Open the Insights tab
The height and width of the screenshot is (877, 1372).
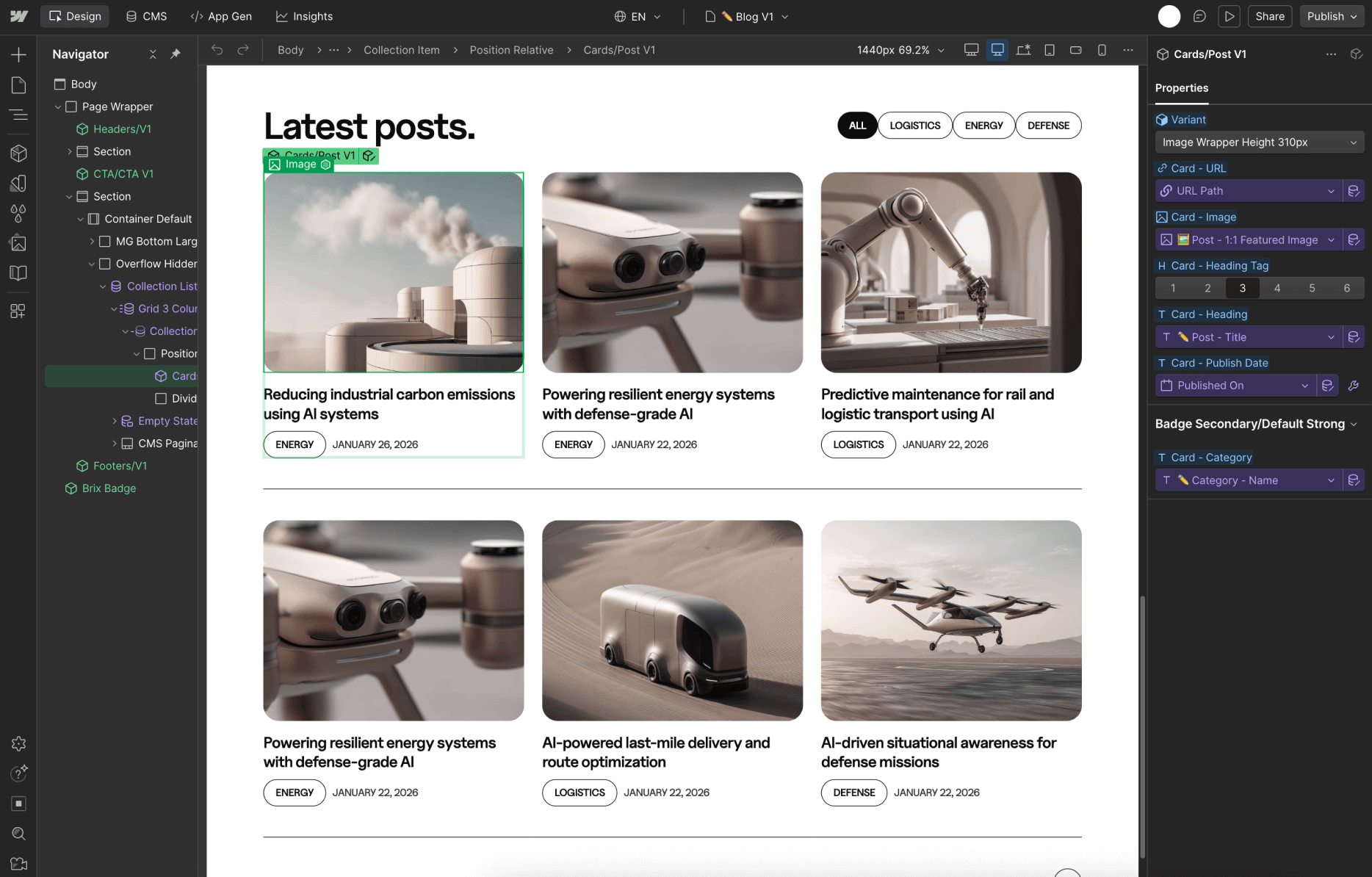(x=304, y=15)
